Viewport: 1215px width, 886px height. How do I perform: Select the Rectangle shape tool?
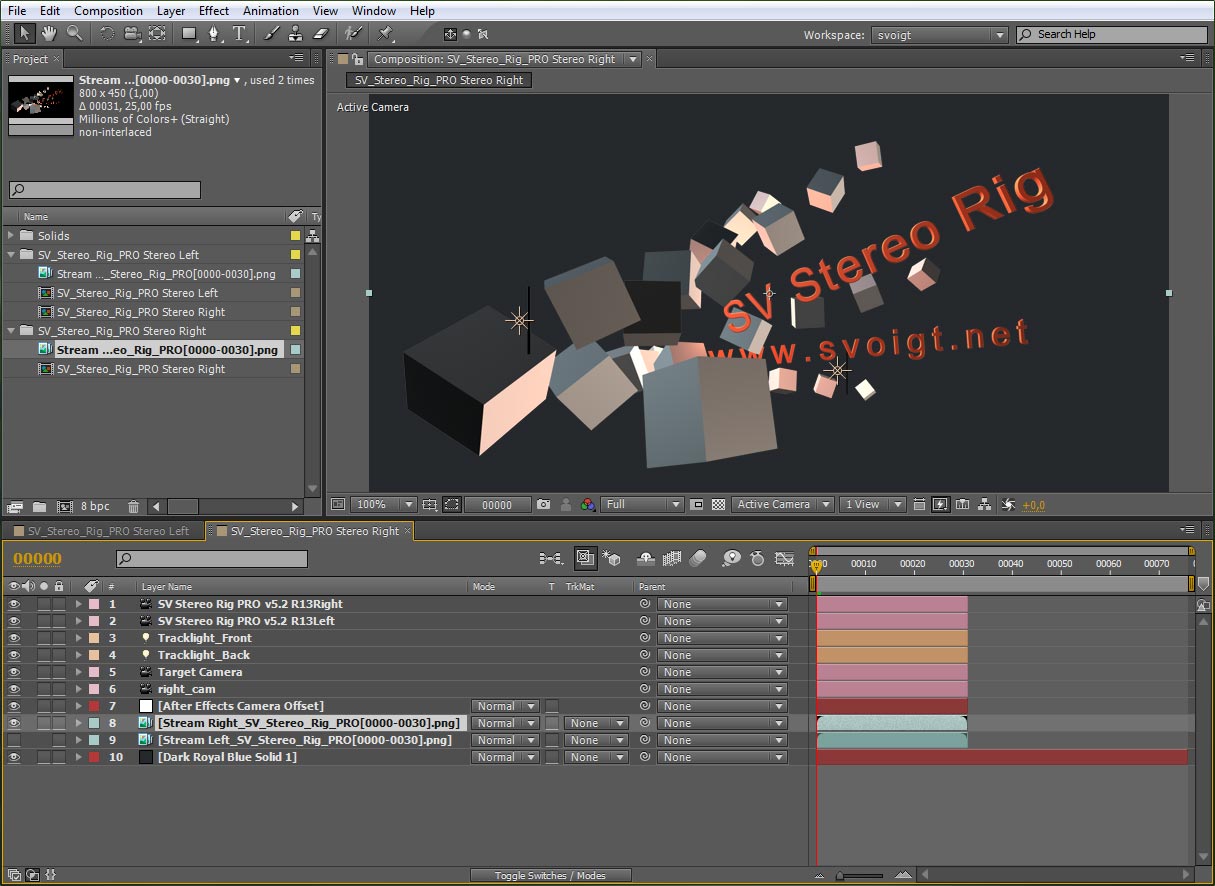[x=189, y=33]
